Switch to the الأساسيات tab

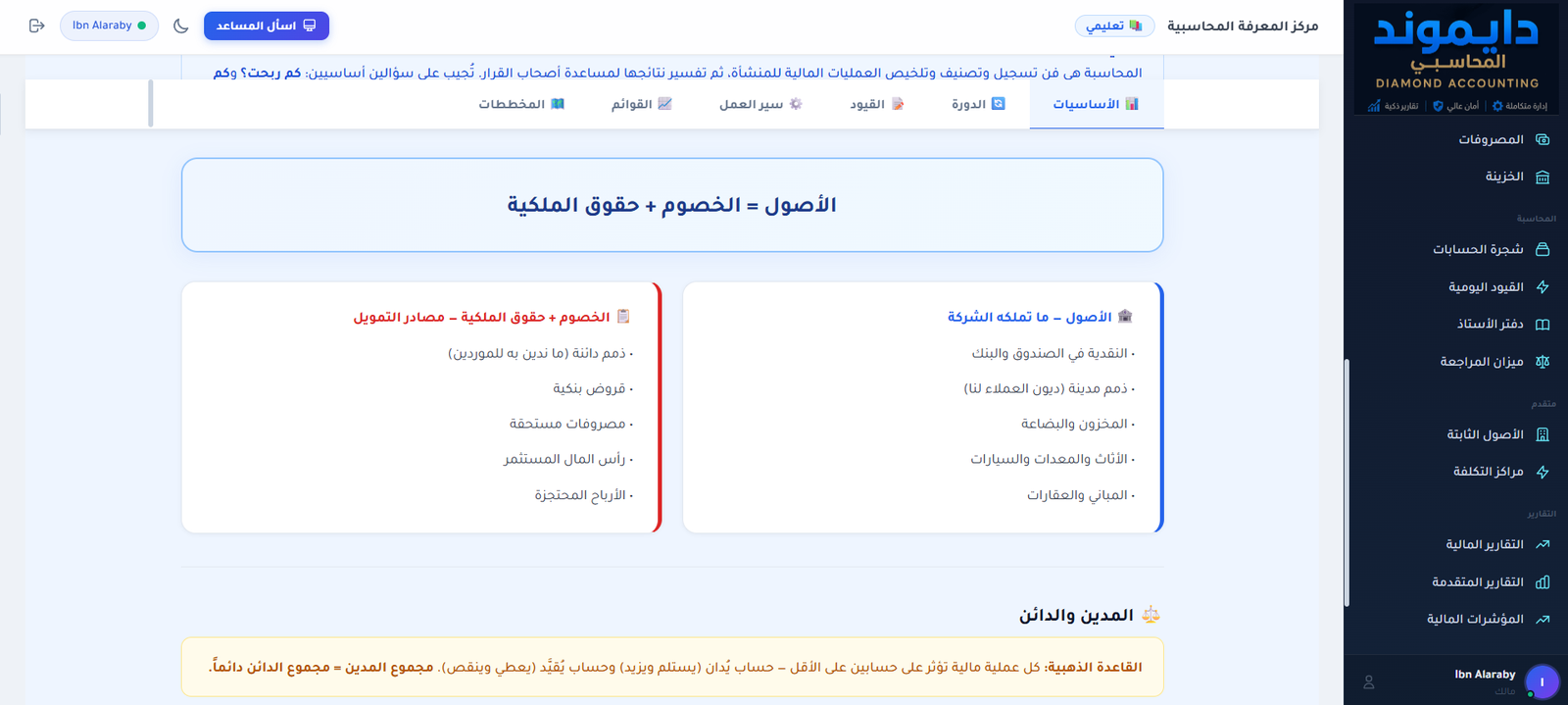tap(1096, 104)
